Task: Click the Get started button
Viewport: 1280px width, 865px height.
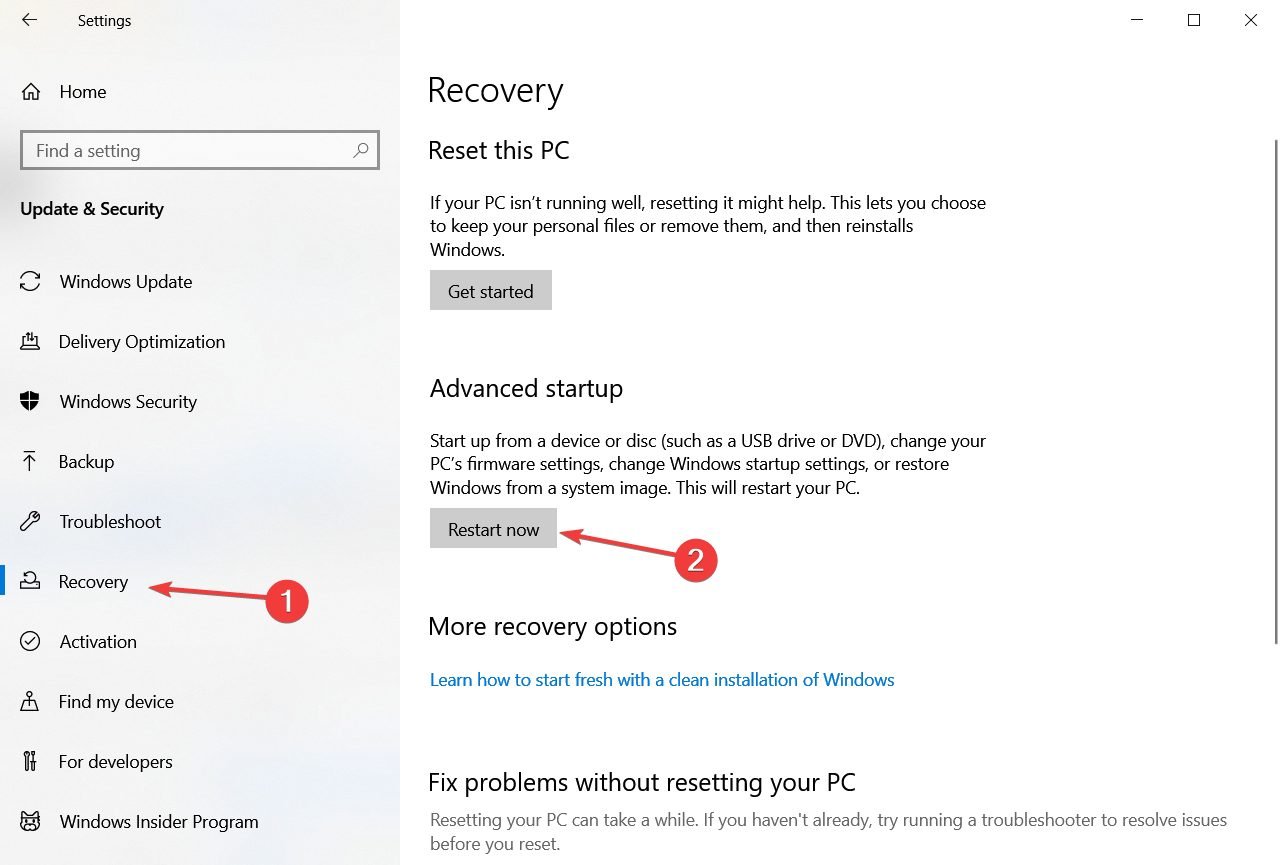Action: click(491, 291)
